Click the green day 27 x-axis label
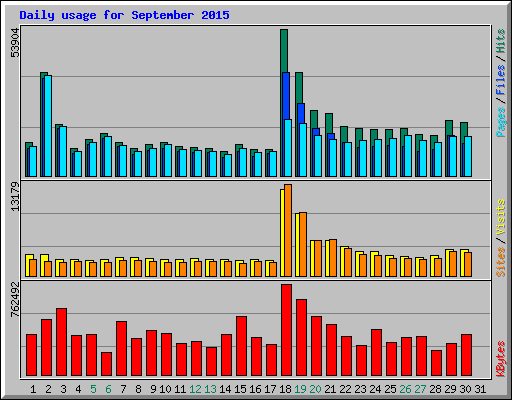512x400 pixels. pyautogui.click(x=420, y=389)
